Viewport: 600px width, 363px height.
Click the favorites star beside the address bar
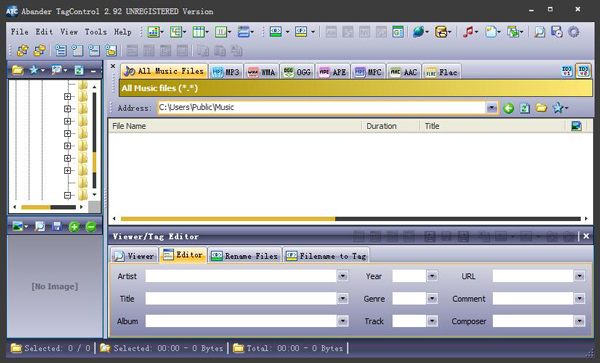[x=558, y=108]
